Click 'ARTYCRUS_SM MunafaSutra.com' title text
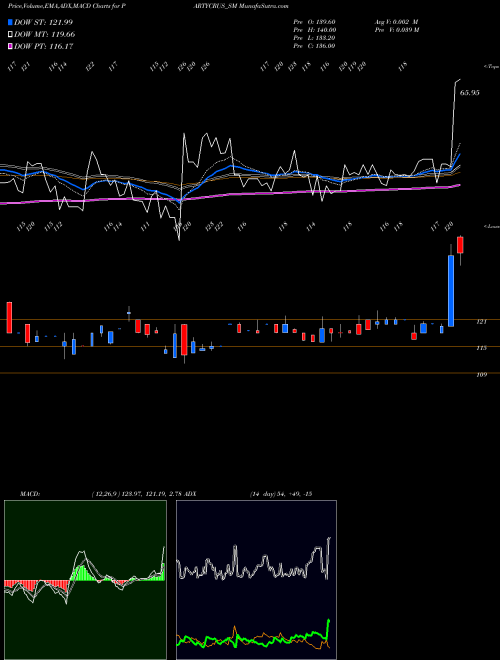The width and height of the screenshot is (500, 660). click(x=240, y=6)
